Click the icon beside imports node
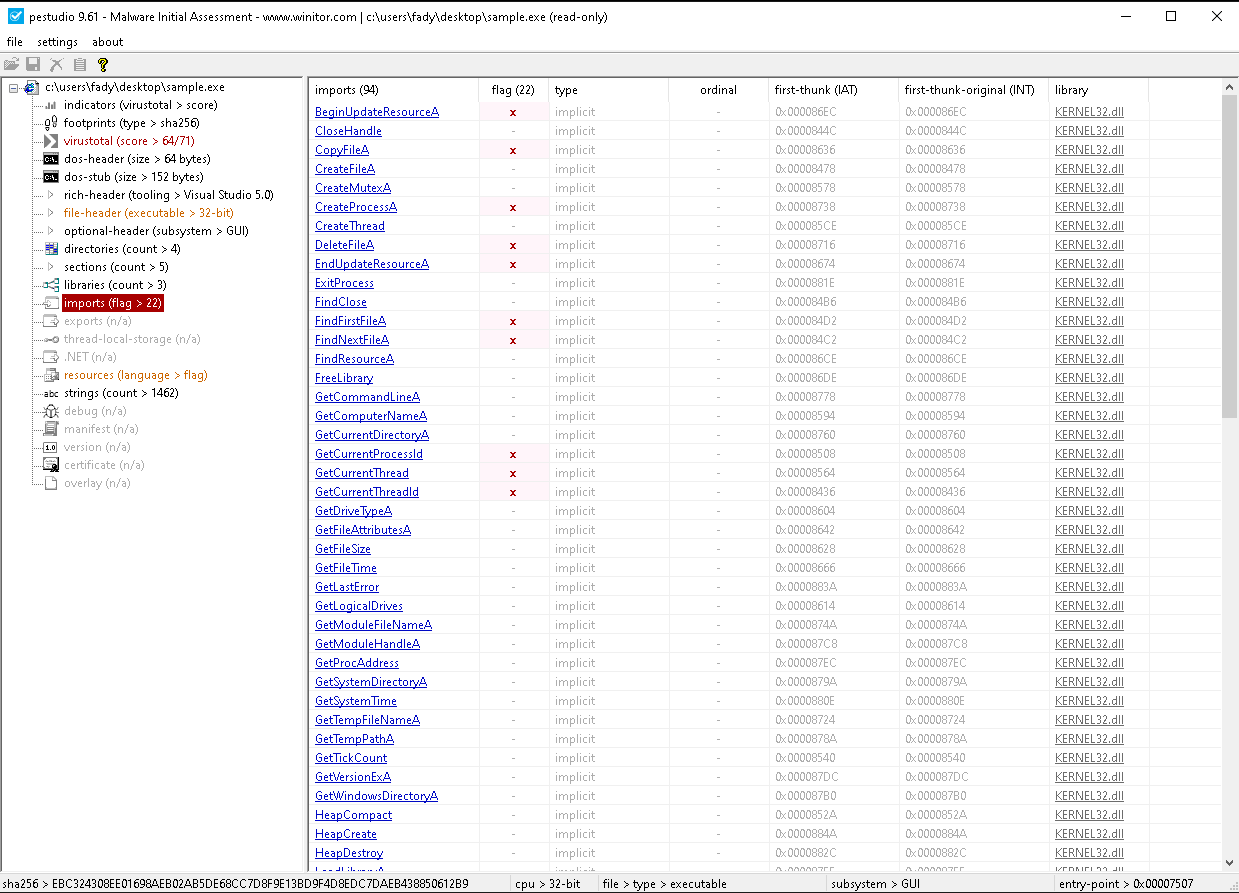 [51, 303]
